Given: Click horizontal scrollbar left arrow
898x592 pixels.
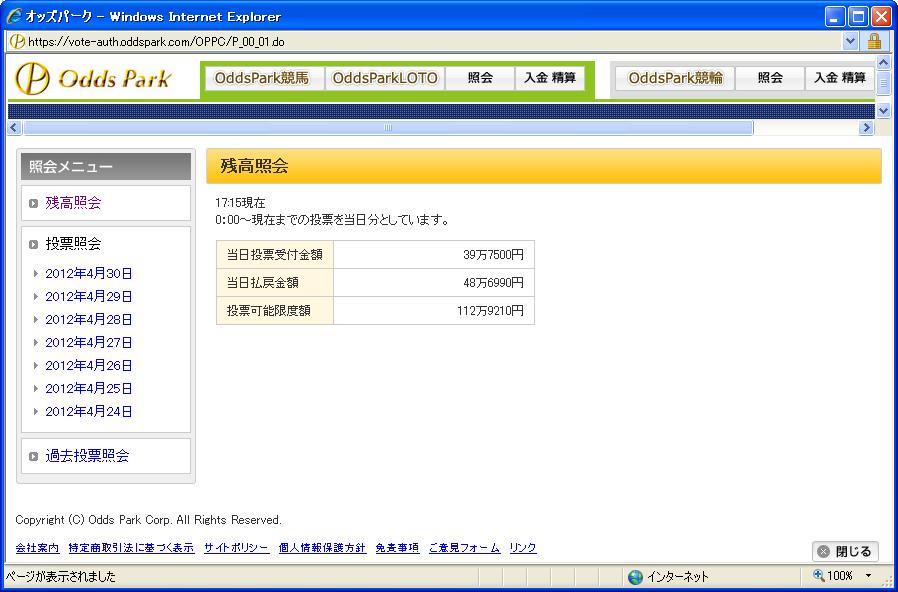Looking at the screenshot, I should [x=15, y=127].
